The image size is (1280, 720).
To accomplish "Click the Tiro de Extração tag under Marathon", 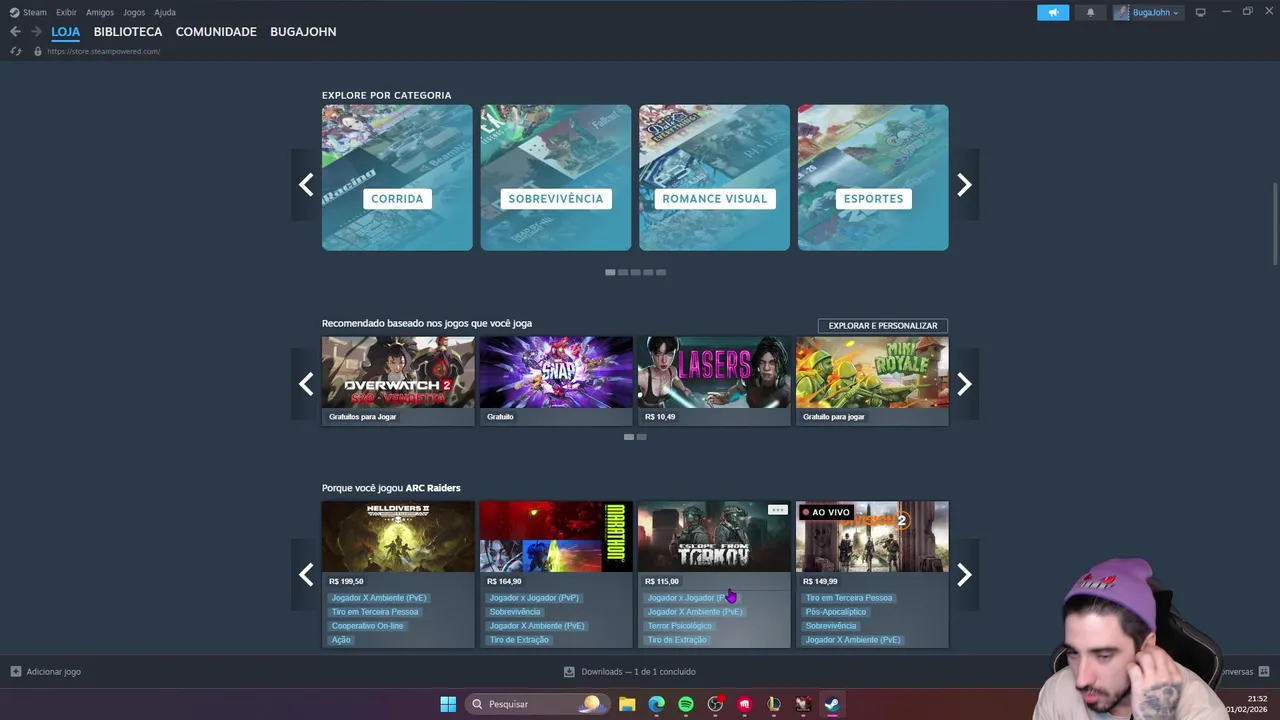I will coord(519,640).
